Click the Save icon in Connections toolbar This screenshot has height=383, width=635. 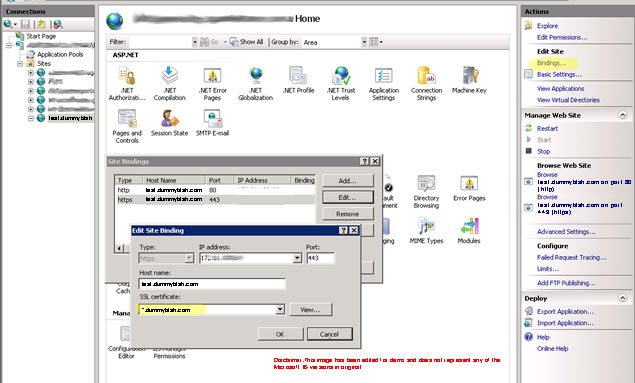[26, 24]
